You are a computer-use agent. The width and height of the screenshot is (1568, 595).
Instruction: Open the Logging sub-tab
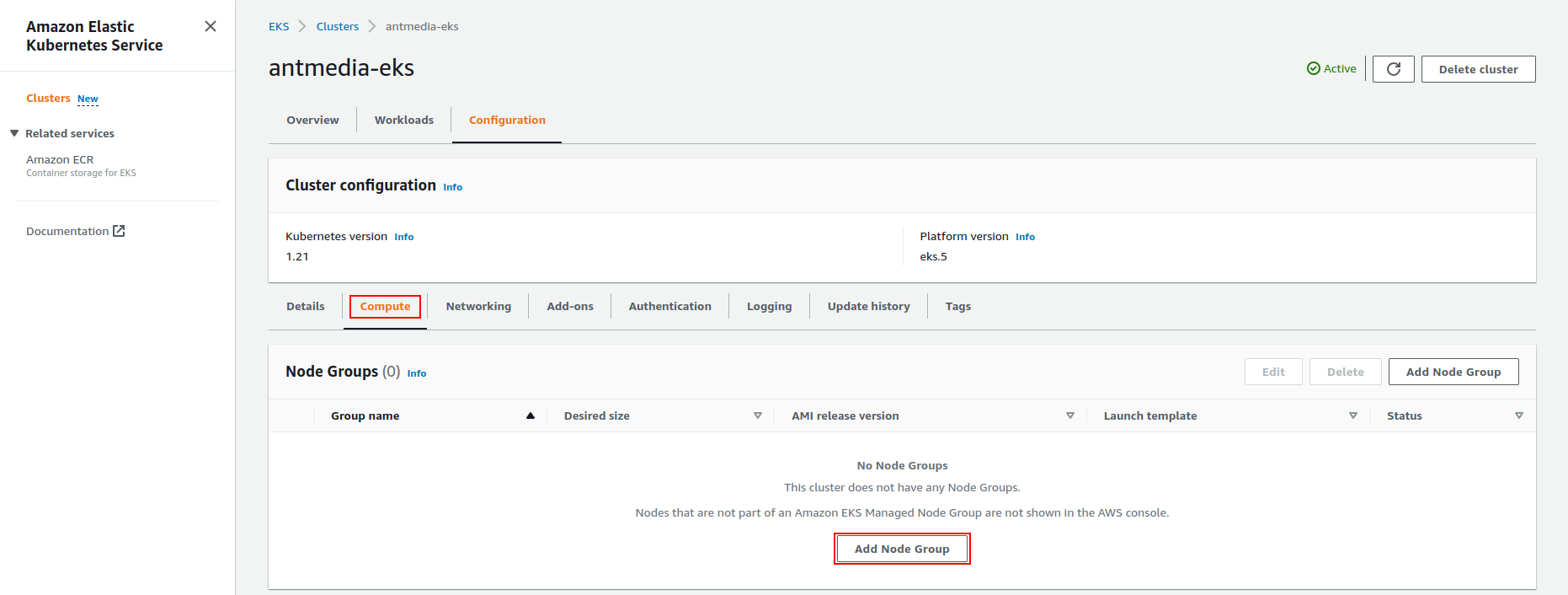769,306
